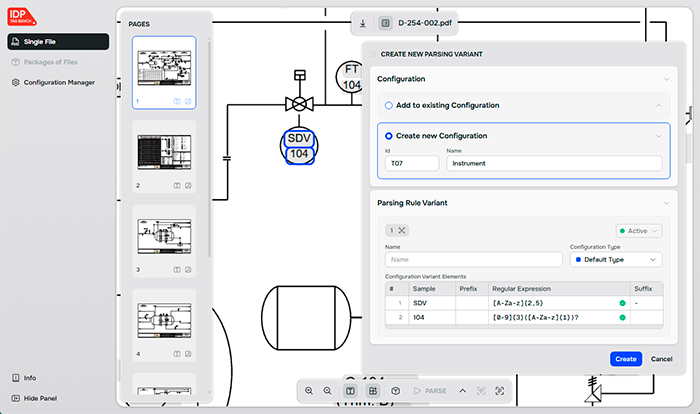Select Create new Configuration radio

click(388, 136)
